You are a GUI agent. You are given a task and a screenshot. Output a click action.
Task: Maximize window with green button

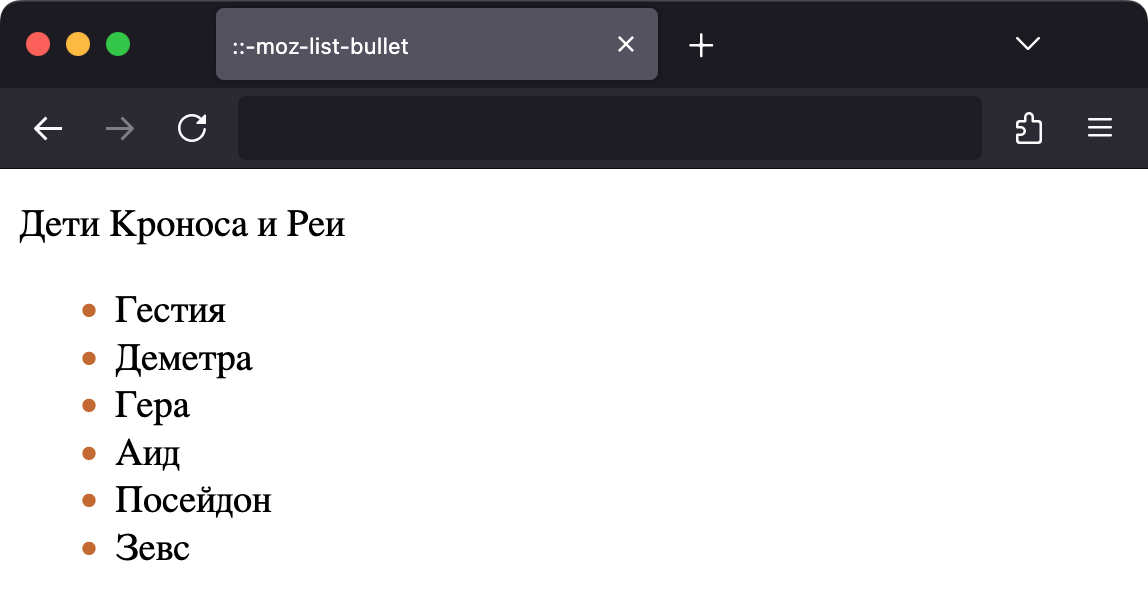[118, 45]
